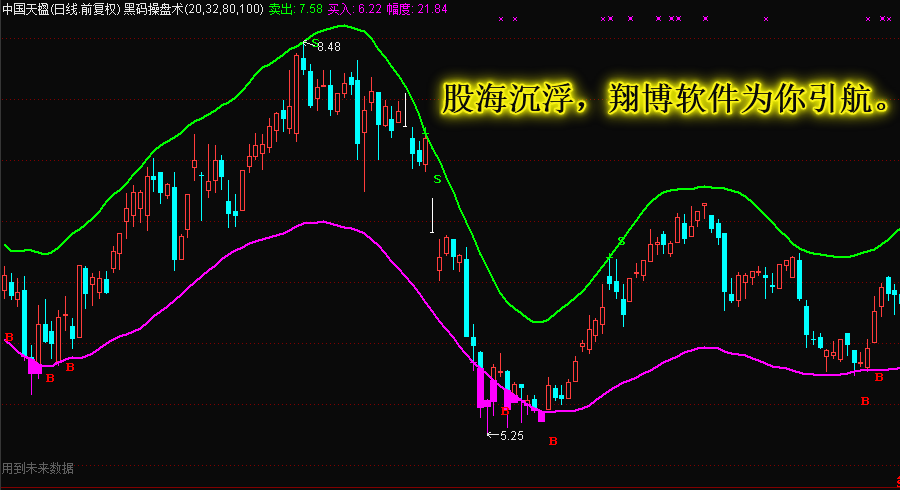Image resolution: width=900 pixels, height=490 pixels.
Task: Select the green S marker beneath banner text
Action: [621, 241]
